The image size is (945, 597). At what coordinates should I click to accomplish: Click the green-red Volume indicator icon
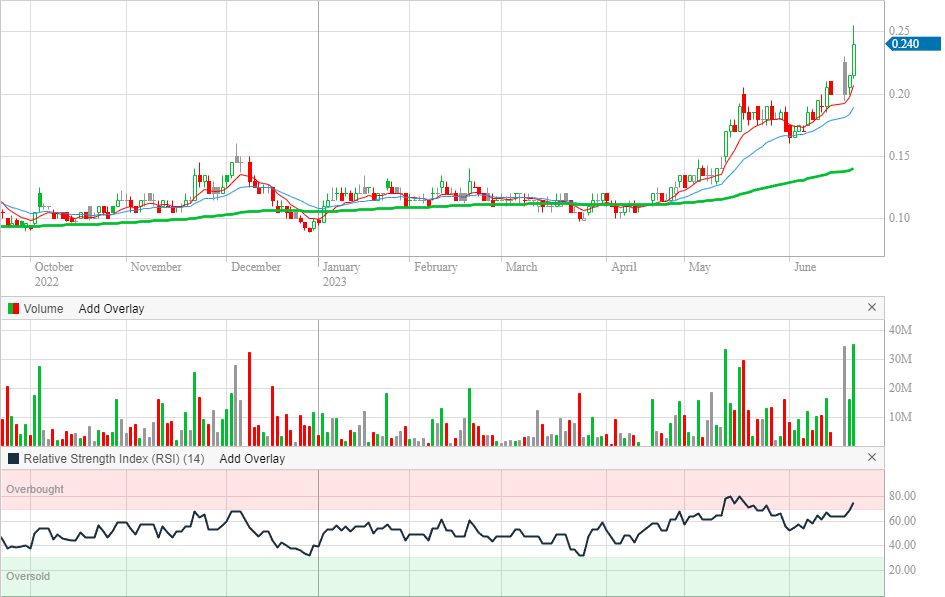13,309
